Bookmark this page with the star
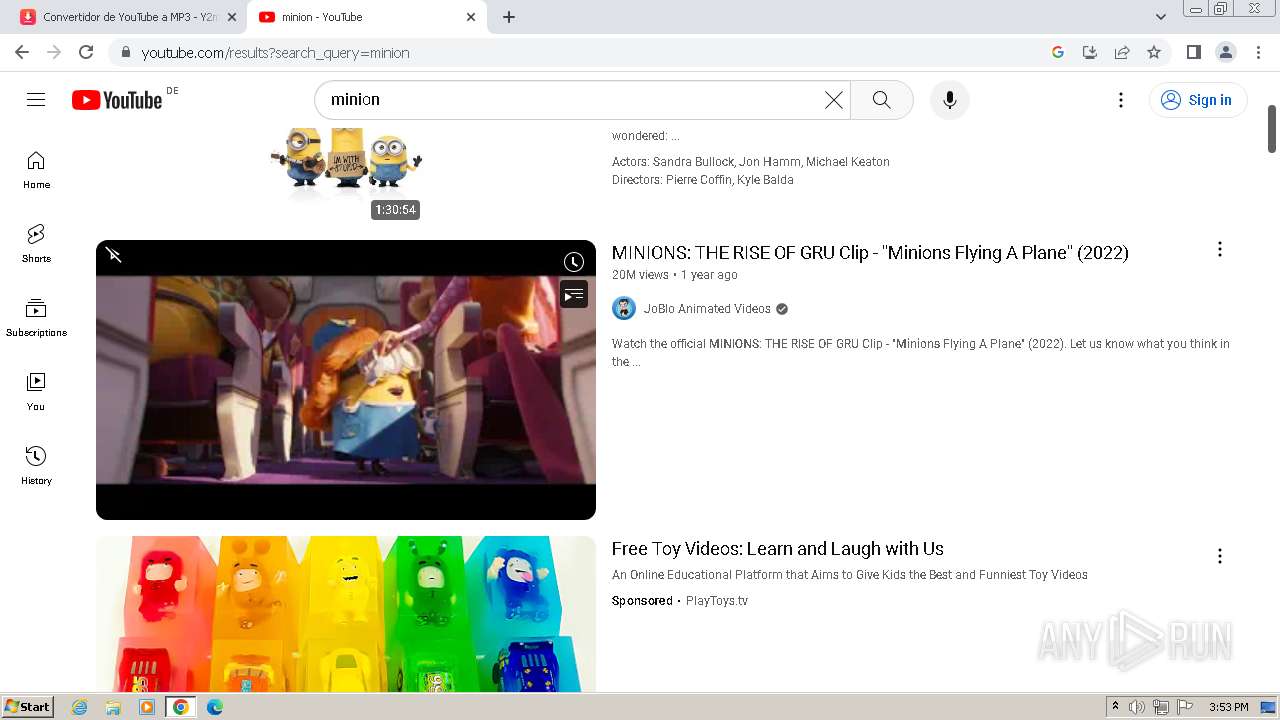Viewport: 1280px width, 720px height. pos(1154,52)
